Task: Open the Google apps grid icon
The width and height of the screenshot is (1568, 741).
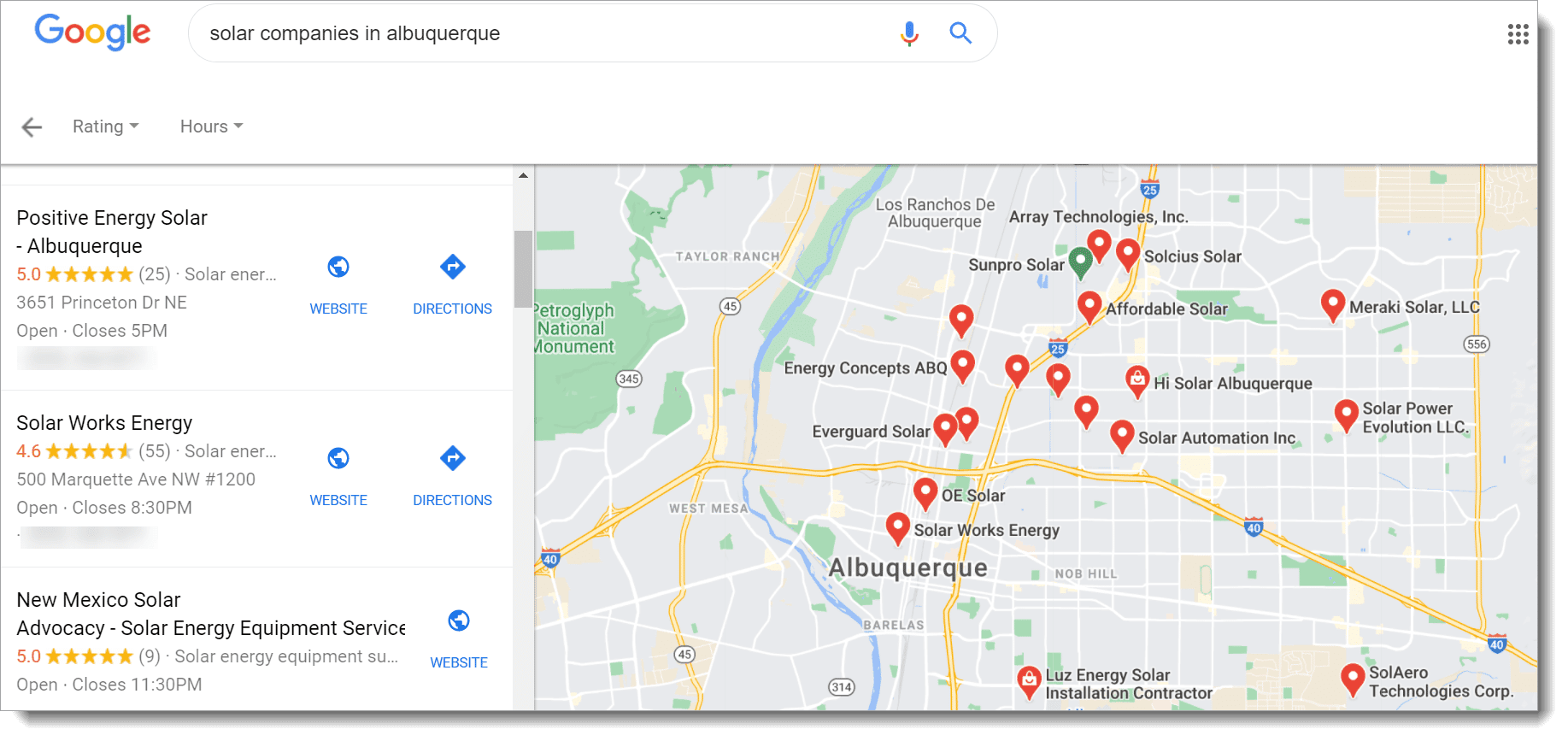Action: click(1518, 34)
